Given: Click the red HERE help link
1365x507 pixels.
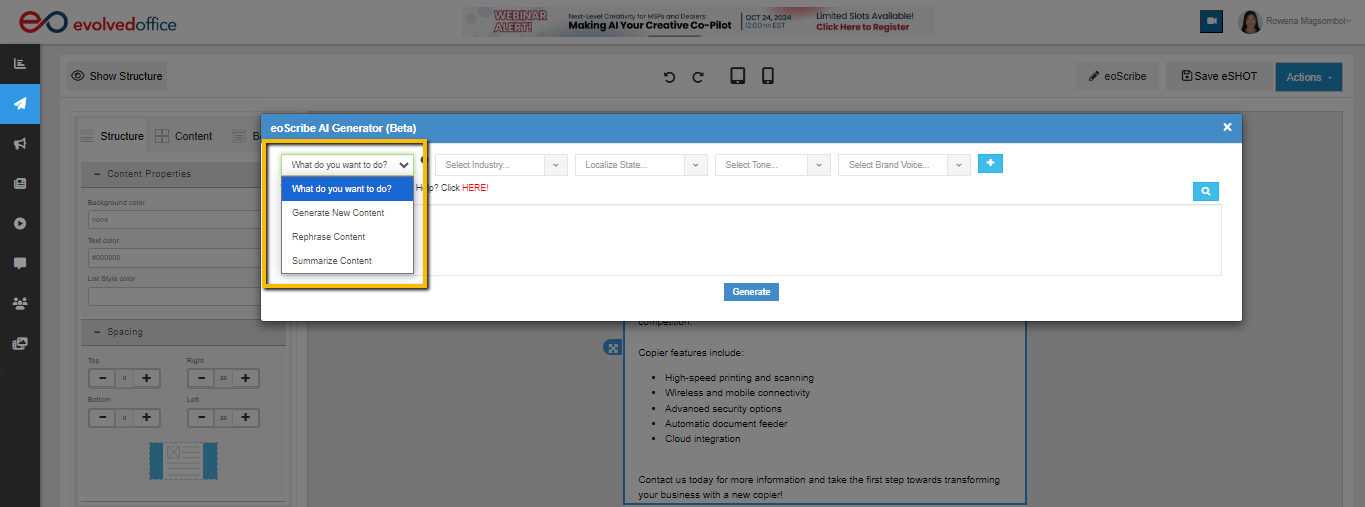Looking at the screenshot, I should tap(474, 188).
